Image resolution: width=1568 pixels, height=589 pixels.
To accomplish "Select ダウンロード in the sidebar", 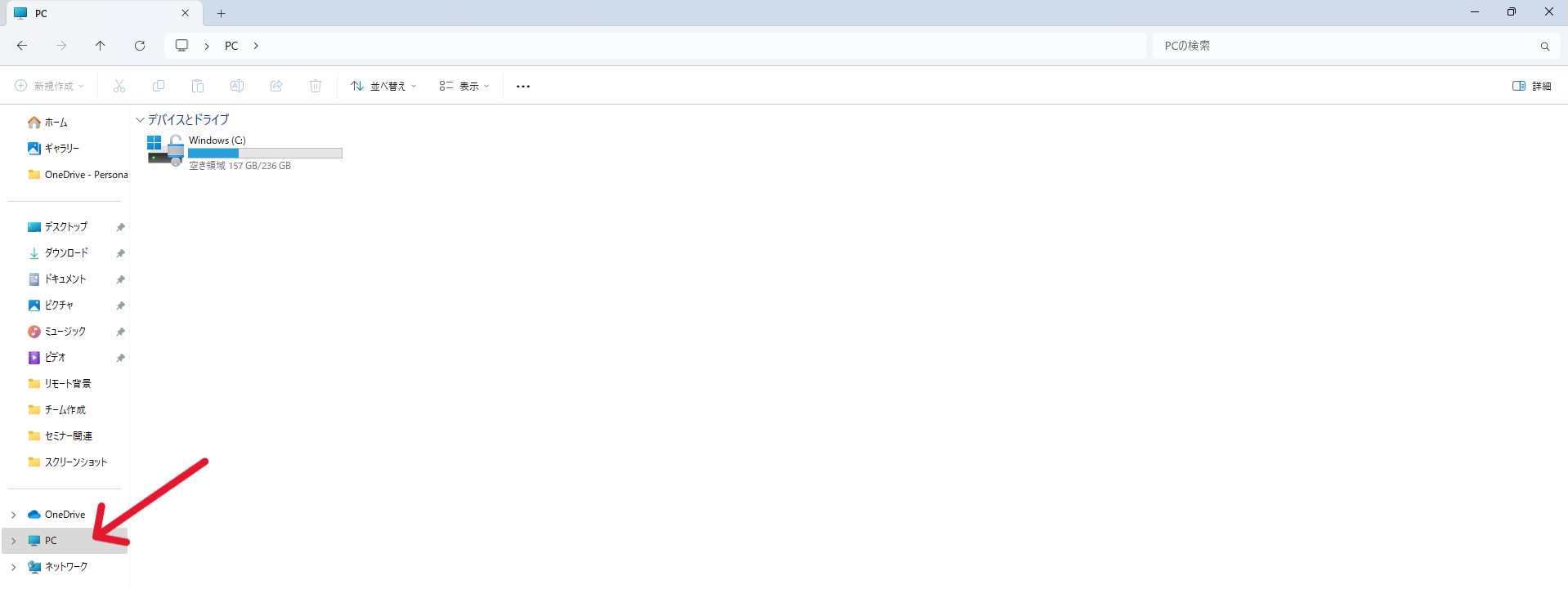I will (x=68, y=253).
